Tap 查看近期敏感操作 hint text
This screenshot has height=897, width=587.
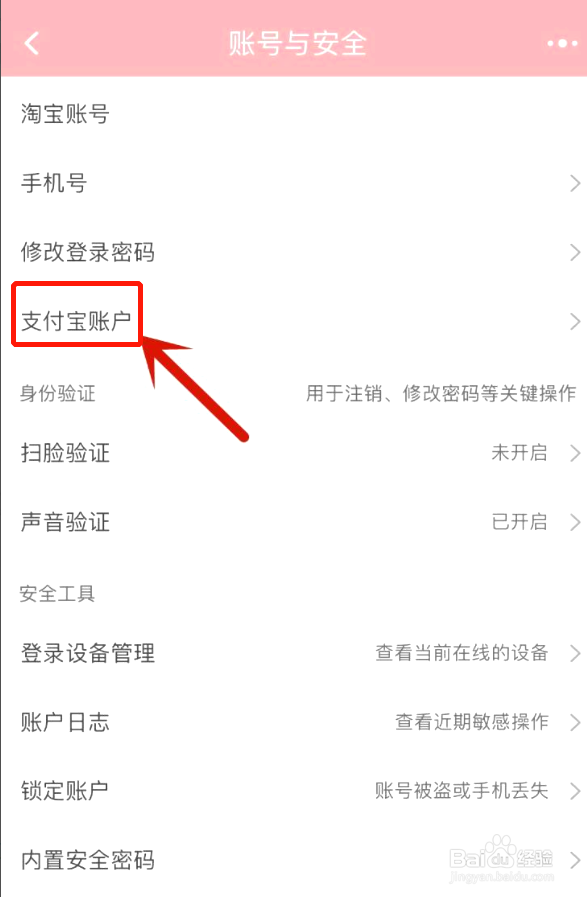pos(471,722)
